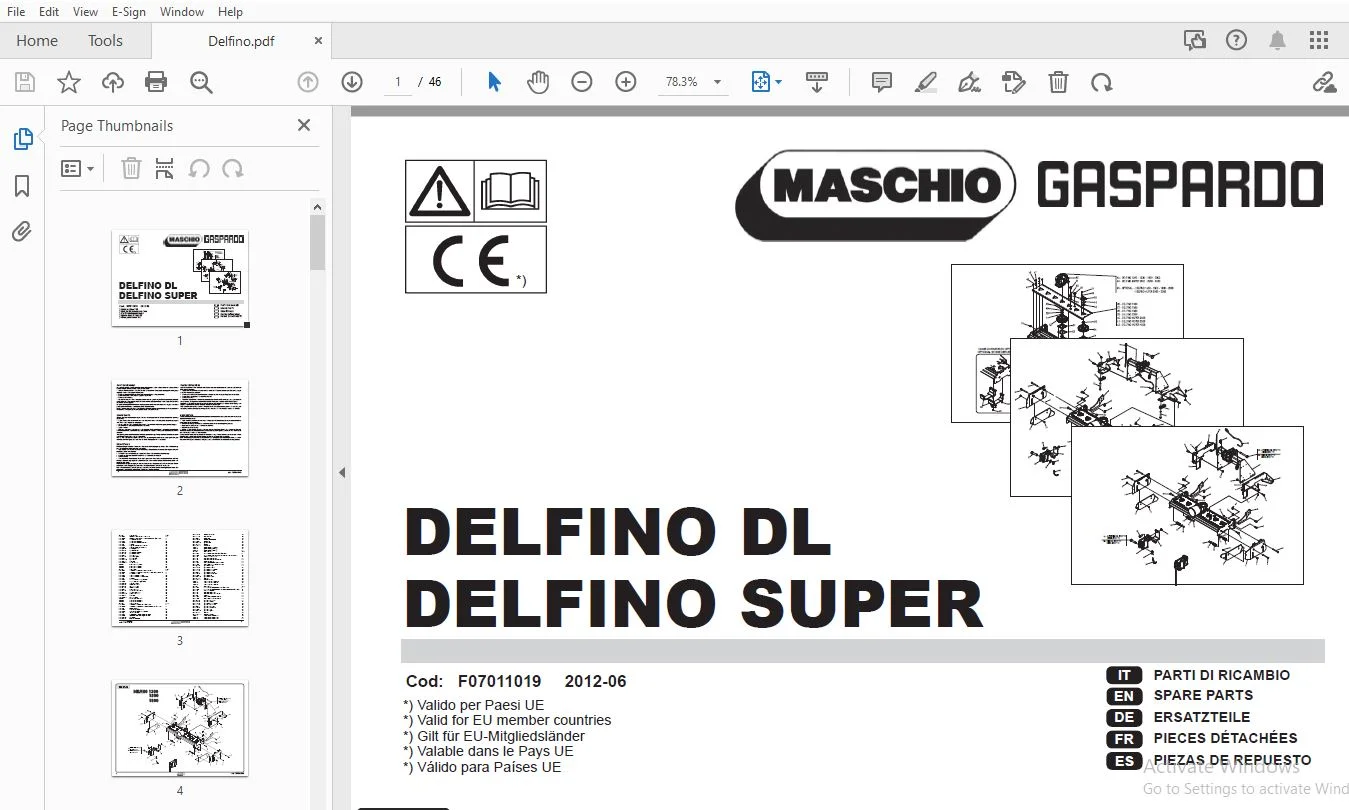Select the Delfino.pdf document tab
The width and height of the screenshot is (1349, 810).
(241, 41)
